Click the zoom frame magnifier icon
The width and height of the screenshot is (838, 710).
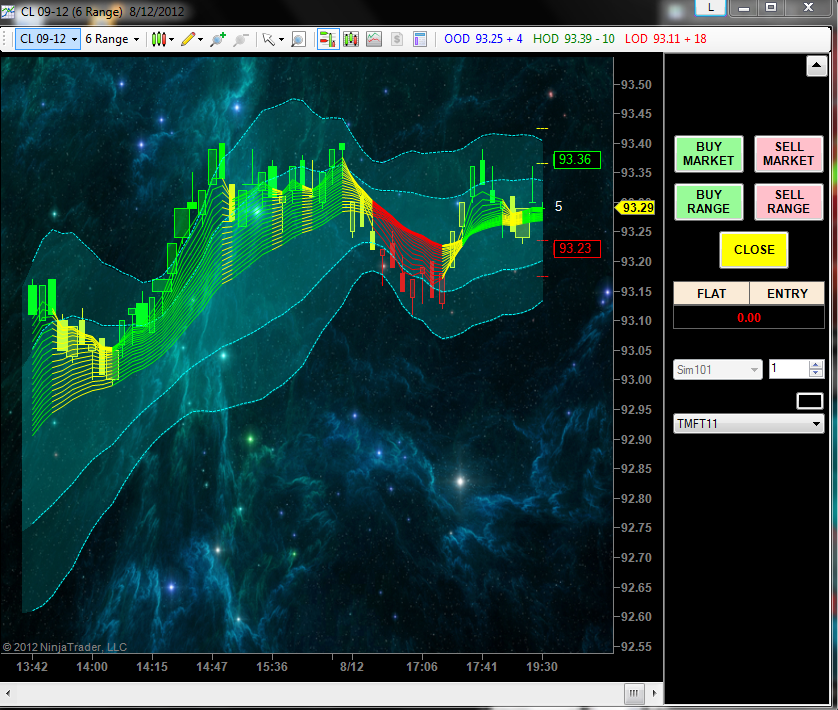(x=298, y=39)
